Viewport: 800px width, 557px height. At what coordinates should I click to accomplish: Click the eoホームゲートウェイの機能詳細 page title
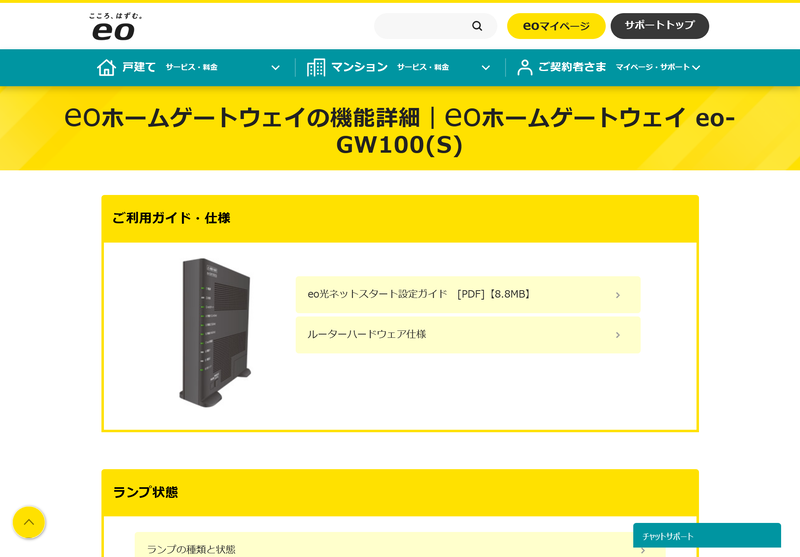(399, 131)
